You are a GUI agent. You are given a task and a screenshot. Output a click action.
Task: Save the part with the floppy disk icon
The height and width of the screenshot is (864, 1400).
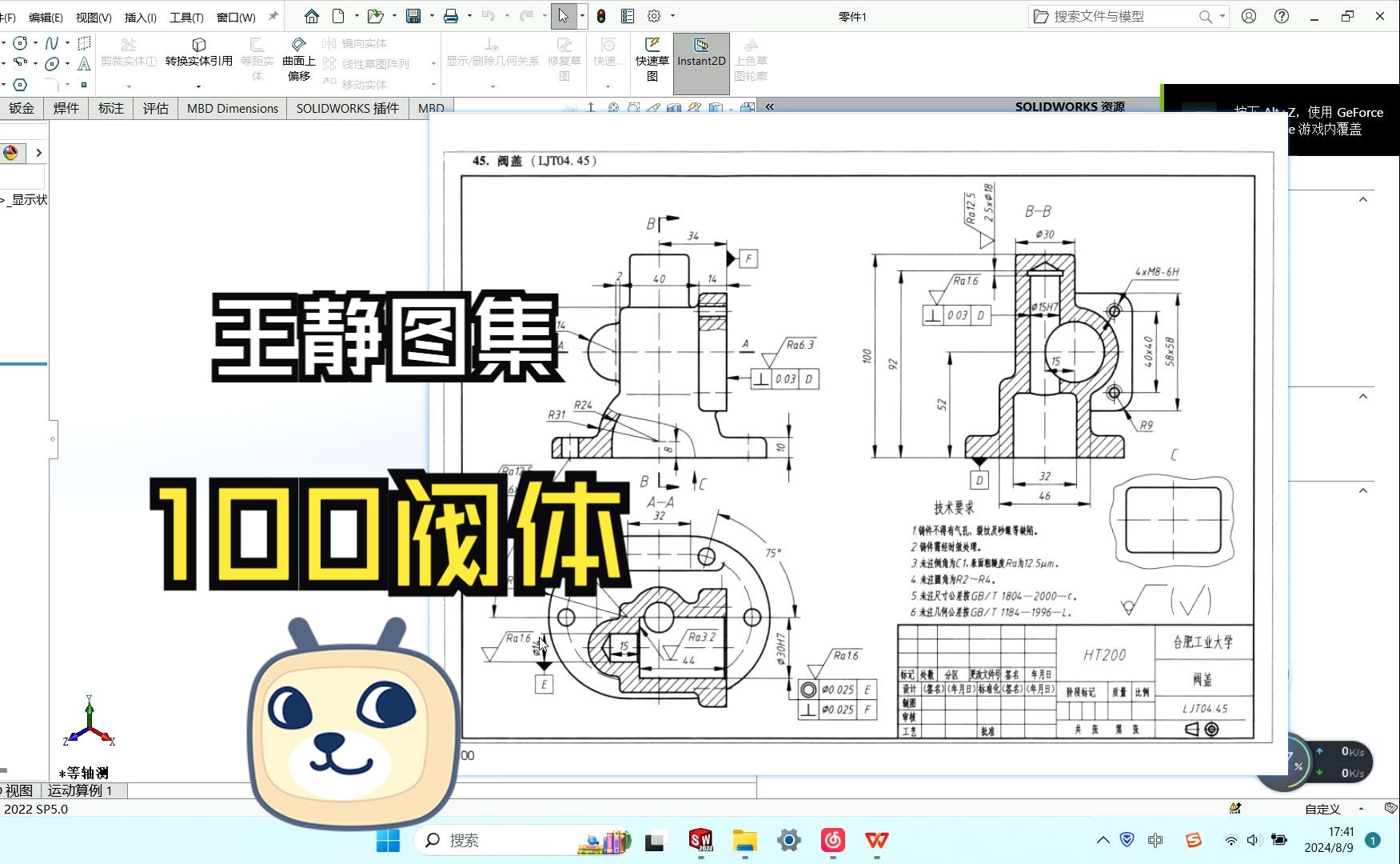click(x=413, y=16)
